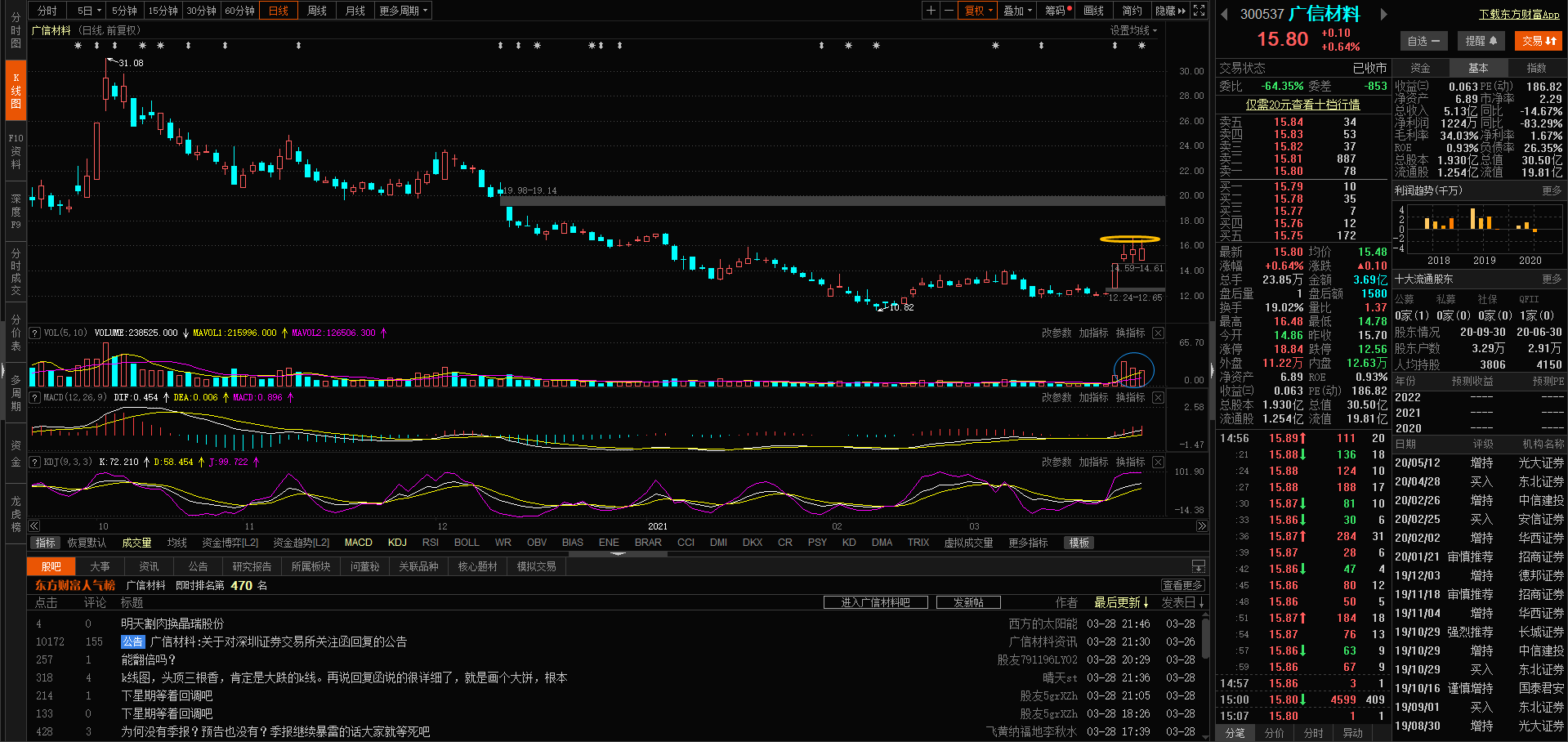Go to next stock with right arrow

pyautogui.click(x=1383, y=14)
